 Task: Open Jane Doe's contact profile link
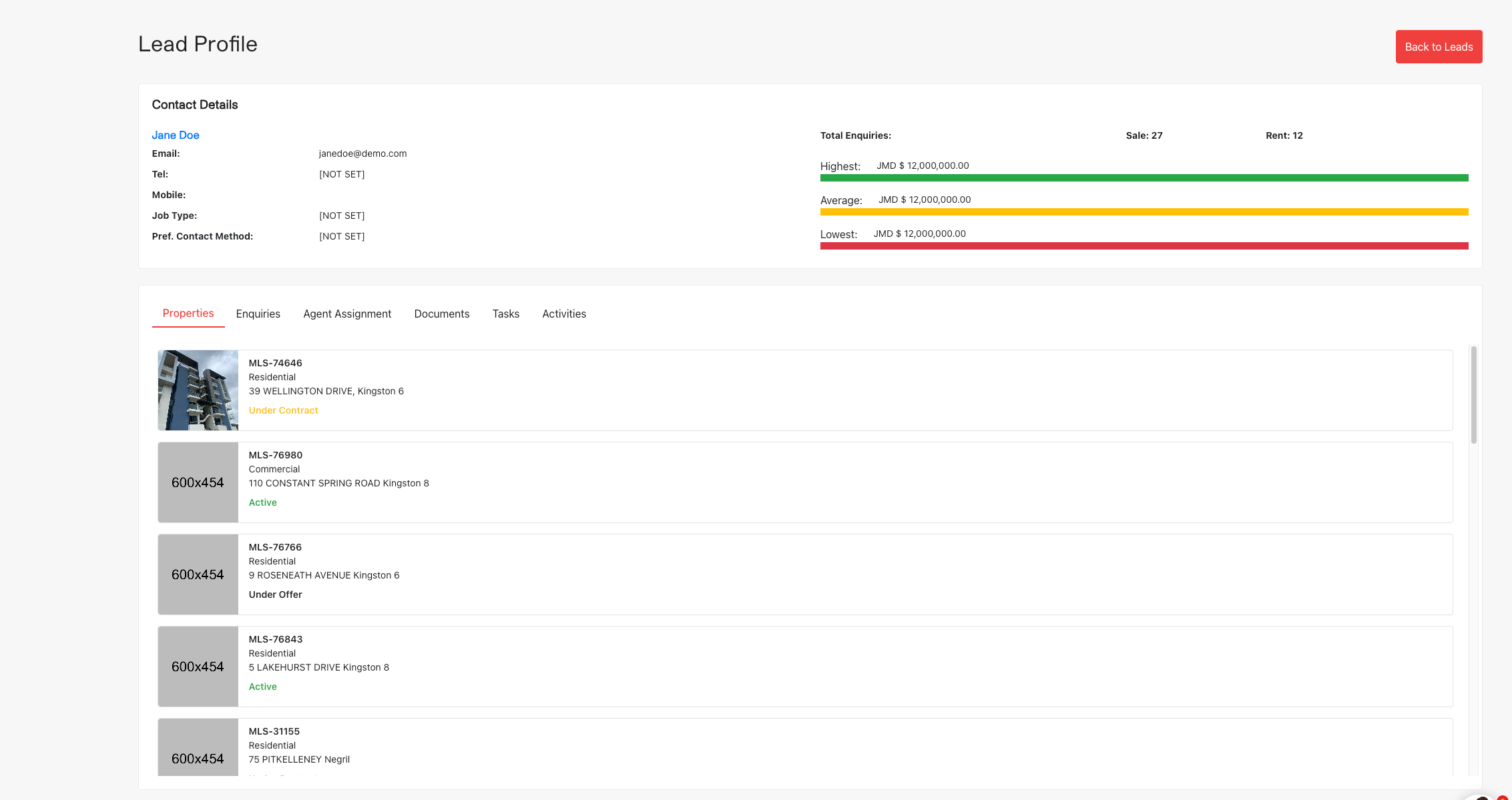tap(175, 135)
